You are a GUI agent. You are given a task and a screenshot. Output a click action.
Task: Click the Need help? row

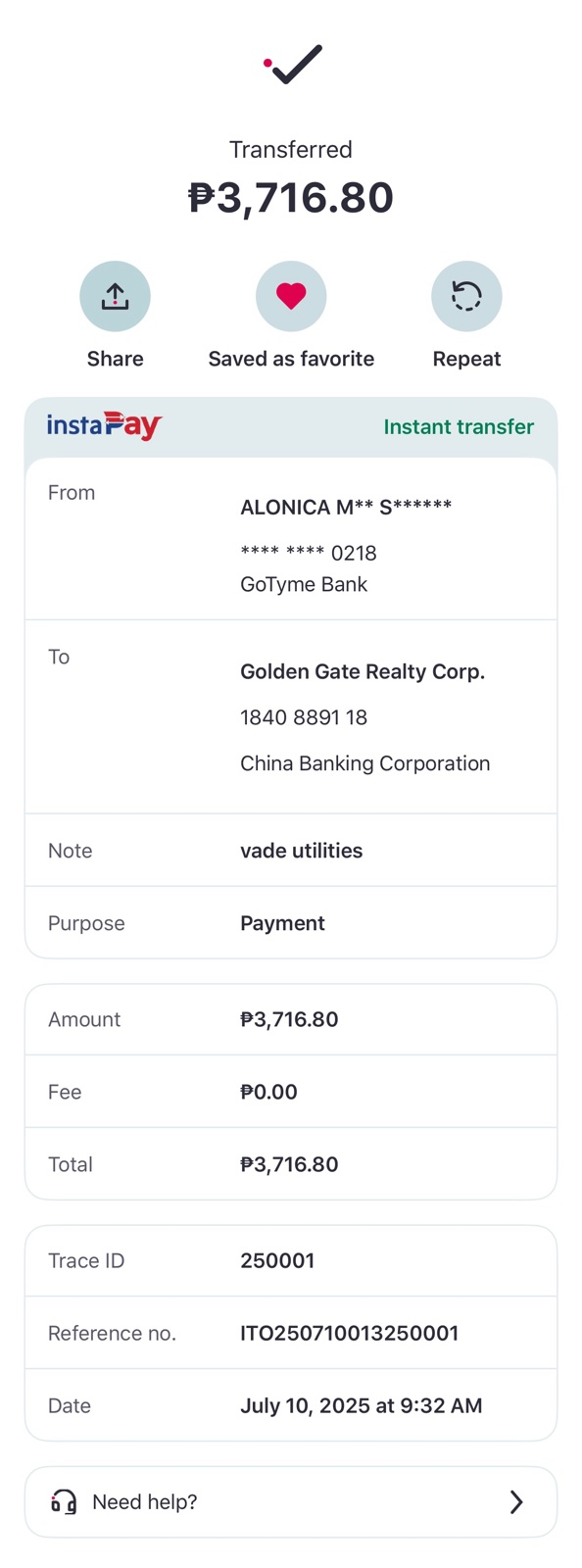[x=291, y=1501]
